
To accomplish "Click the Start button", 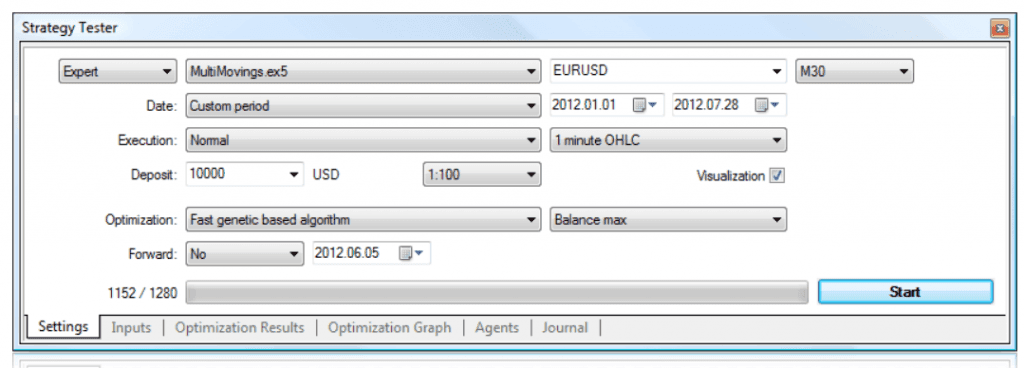I will click(905, 292).
